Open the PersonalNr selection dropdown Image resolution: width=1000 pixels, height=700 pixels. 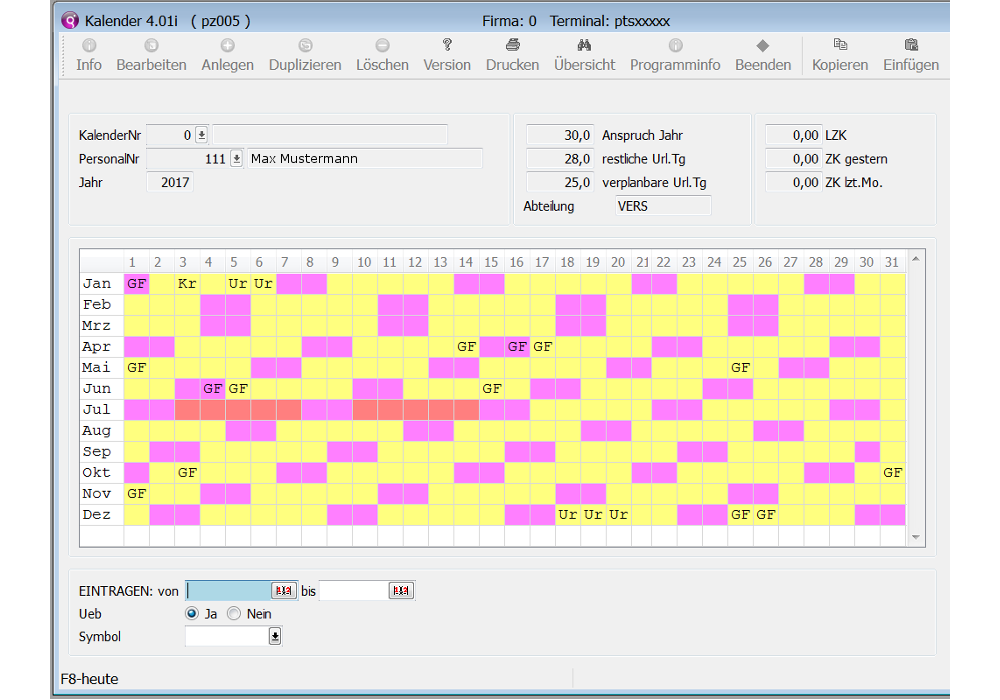236,159
